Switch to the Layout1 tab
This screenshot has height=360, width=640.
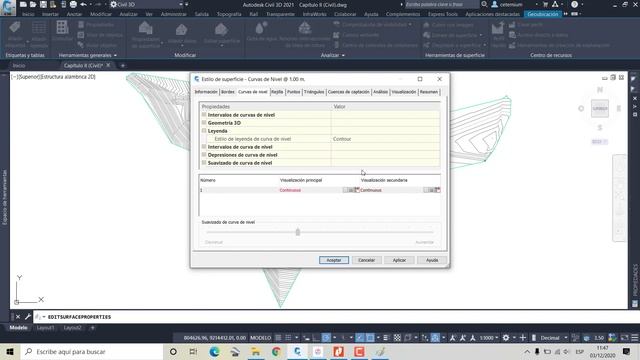pos(45,328)
